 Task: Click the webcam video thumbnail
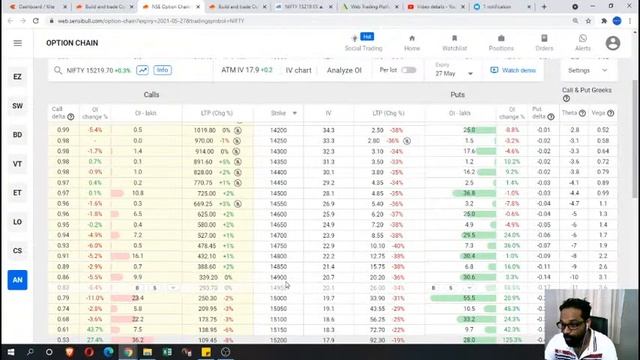(592, 324)
